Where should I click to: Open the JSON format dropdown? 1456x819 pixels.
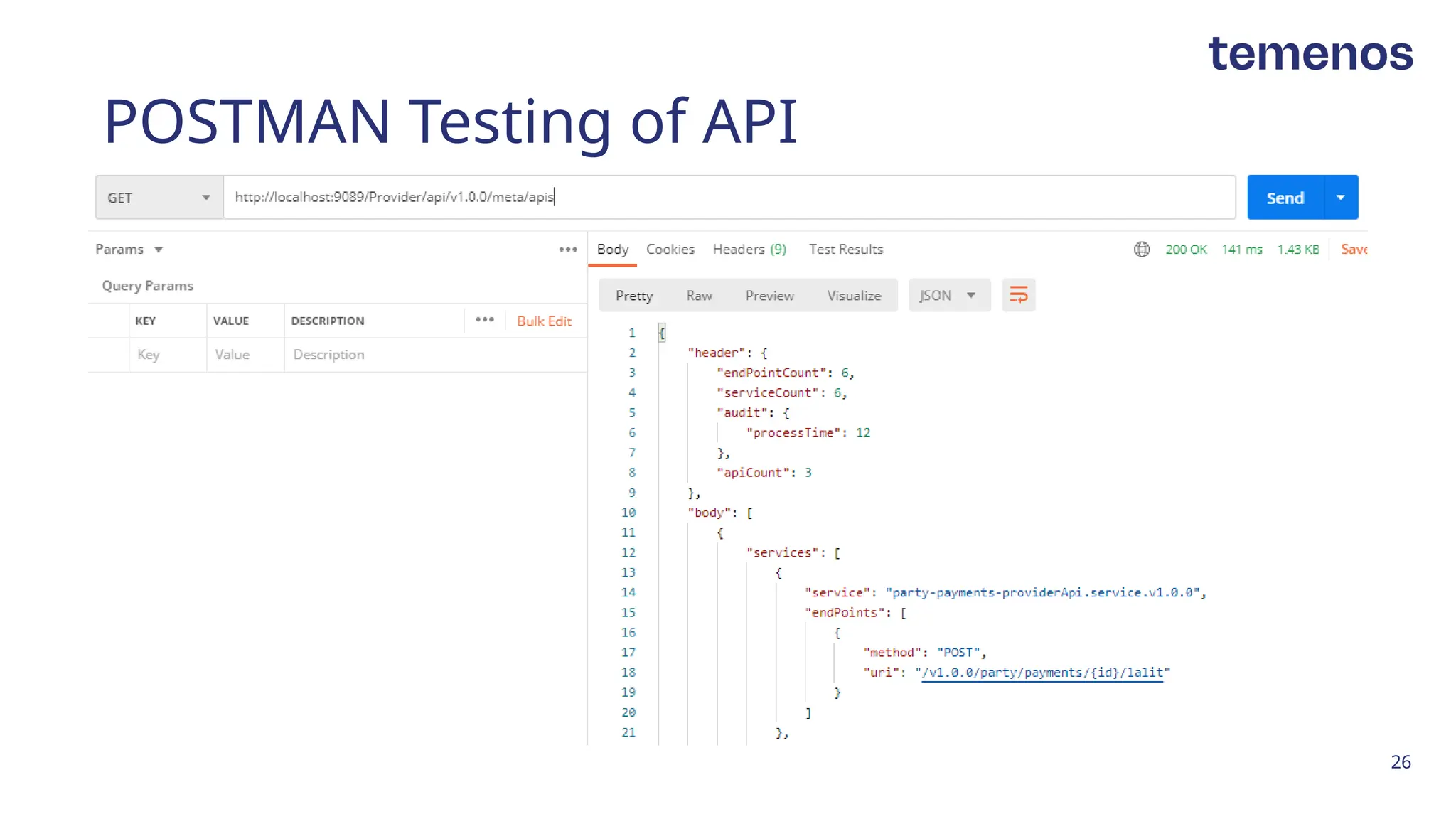pyautogui.click(x=948, y=296)
